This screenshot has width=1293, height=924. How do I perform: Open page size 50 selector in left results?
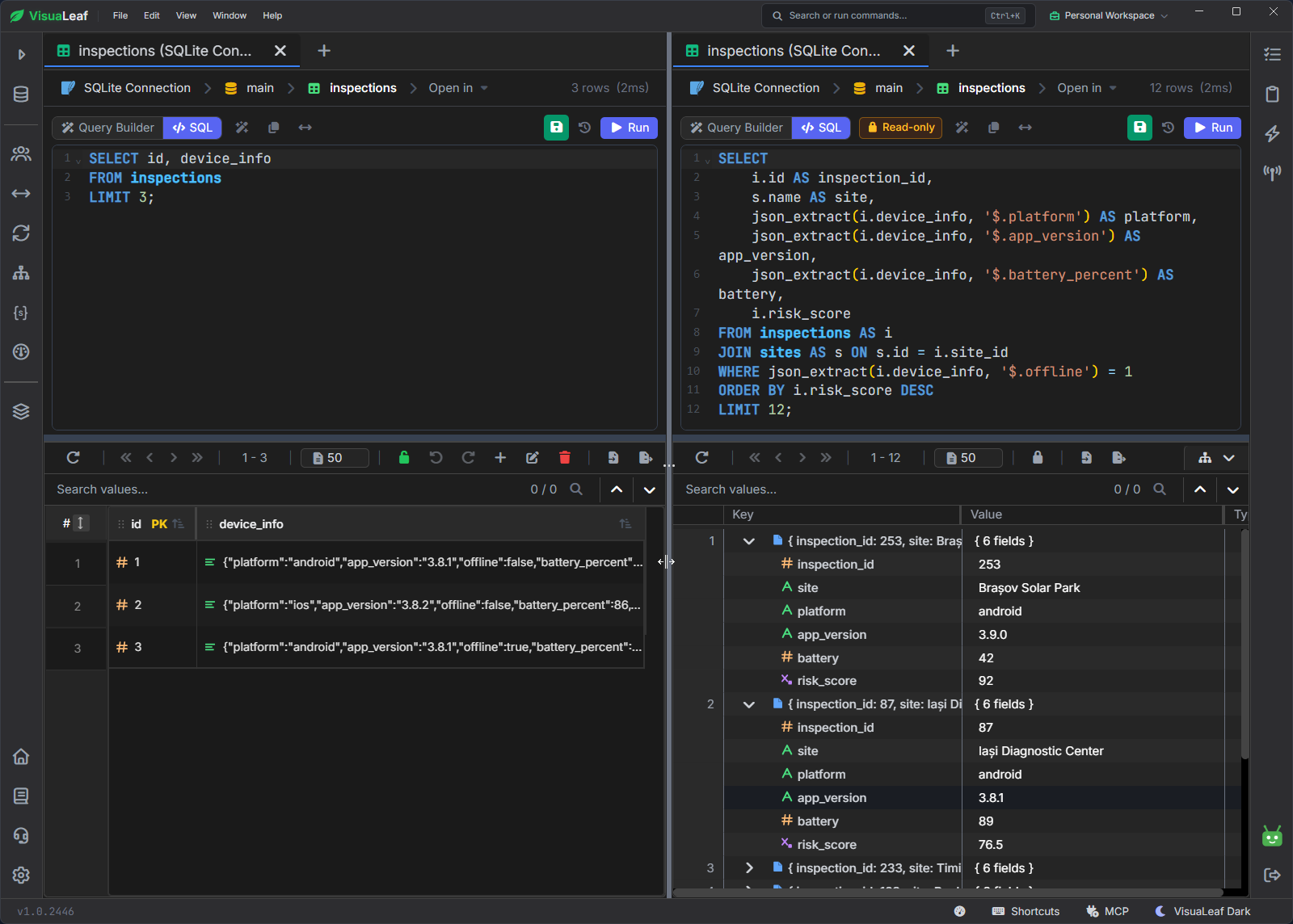pyautogui.click(x=335, y=458)
